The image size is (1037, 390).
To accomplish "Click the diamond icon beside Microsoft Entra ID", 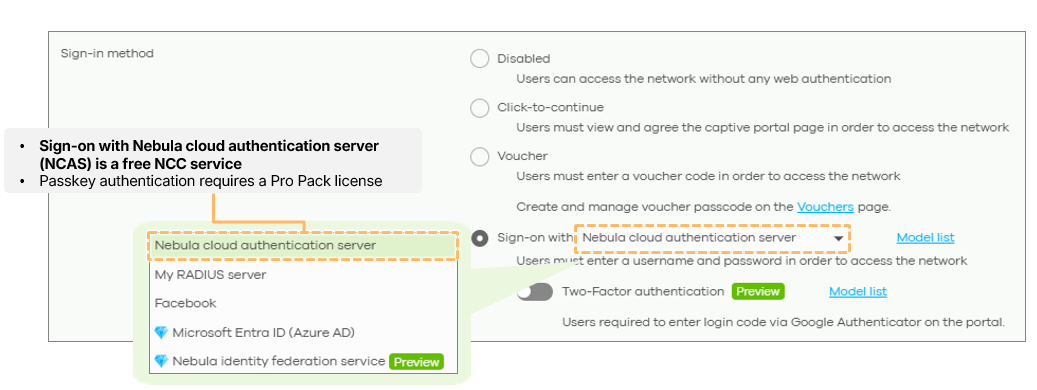I will 161,333.
